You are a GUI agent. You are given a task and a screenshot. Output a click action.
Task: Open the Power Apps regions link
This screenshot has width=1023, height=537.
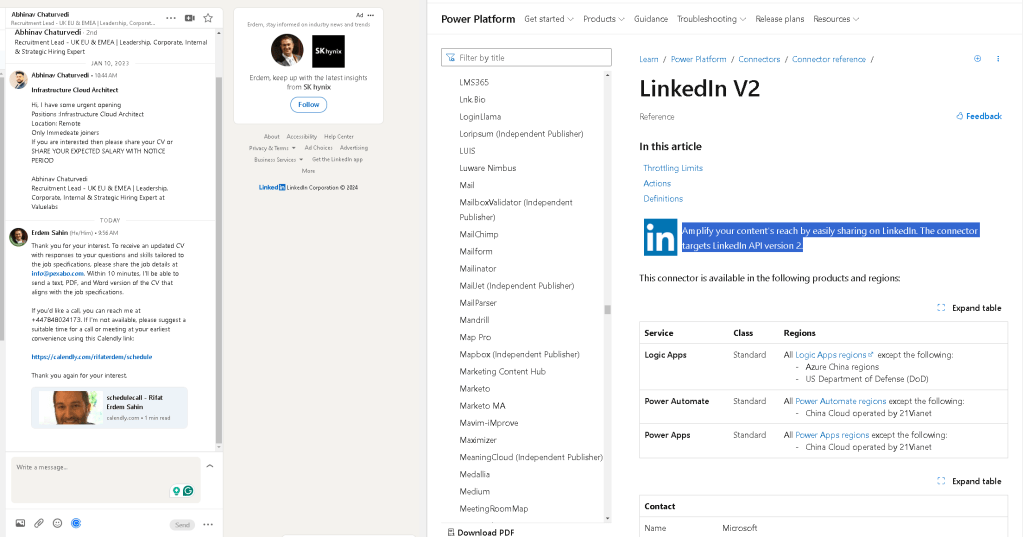click(x=832, y=435)
